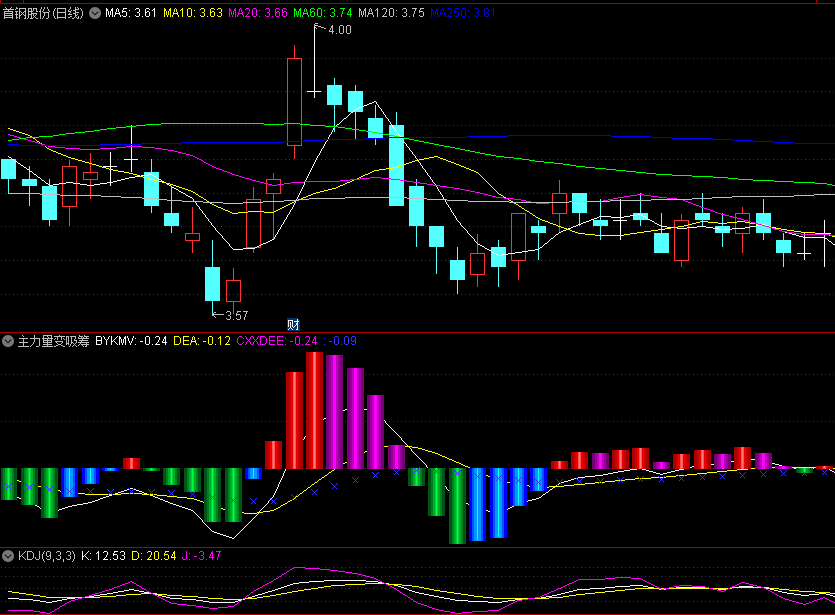Click the MA20: 3.66 label
The image size is (835, 615).
(x=258, y=13)
